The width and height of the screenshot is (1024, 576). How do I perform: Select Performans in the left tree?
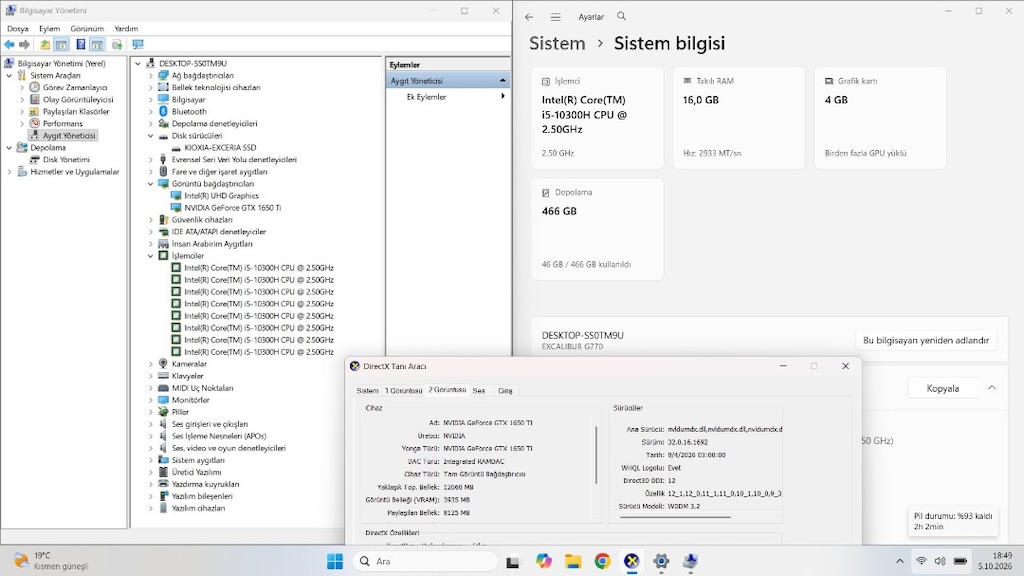pos(63,123)
